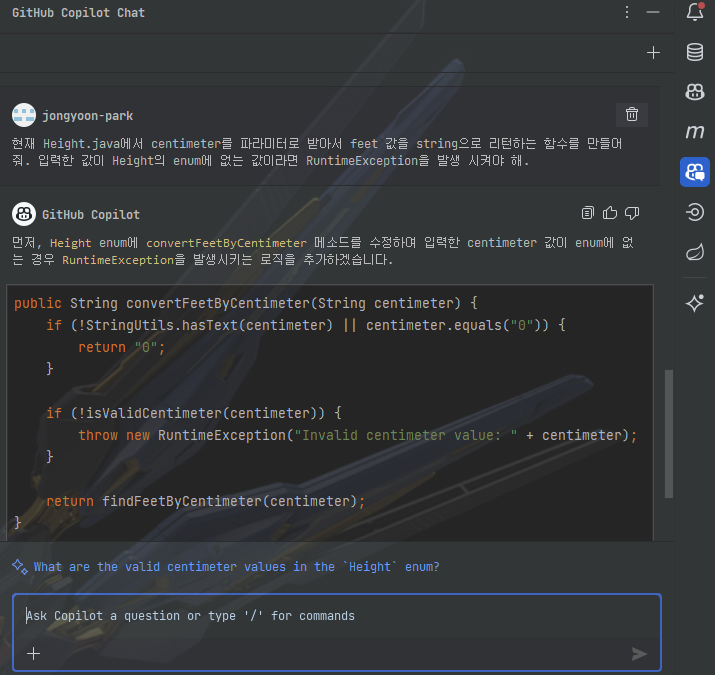Start a new conversation with plus icon
The width and height of the screenshot is (715, 675).
[653, 52]
